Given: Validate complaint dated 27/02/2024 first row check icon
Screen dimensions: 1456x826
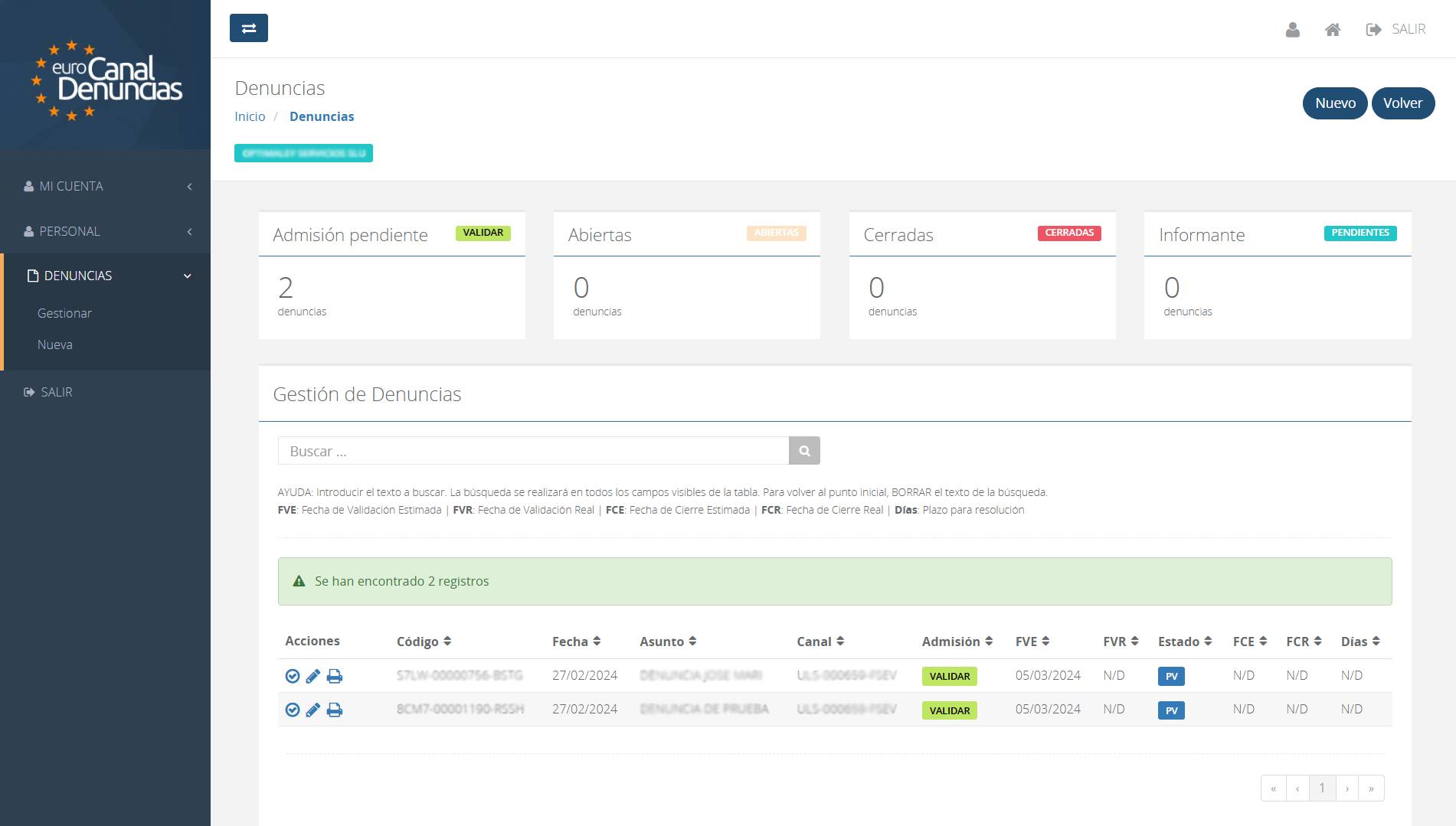Looking at the screenshot, I should coord(292,676).
